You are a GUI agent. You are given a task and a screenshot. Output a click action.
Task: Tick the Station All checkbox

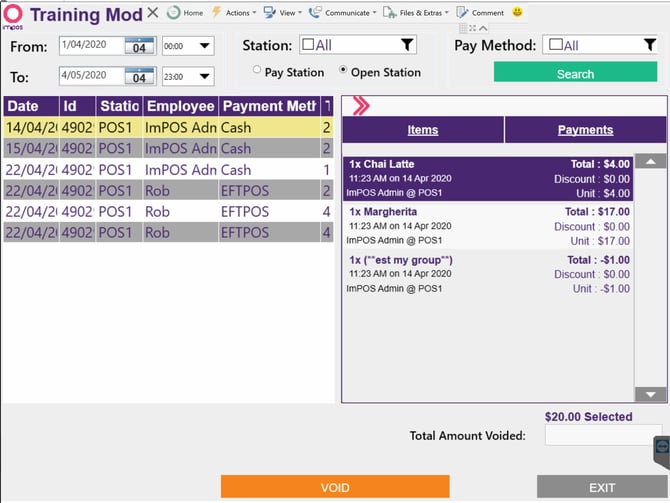tap(308, 44)
